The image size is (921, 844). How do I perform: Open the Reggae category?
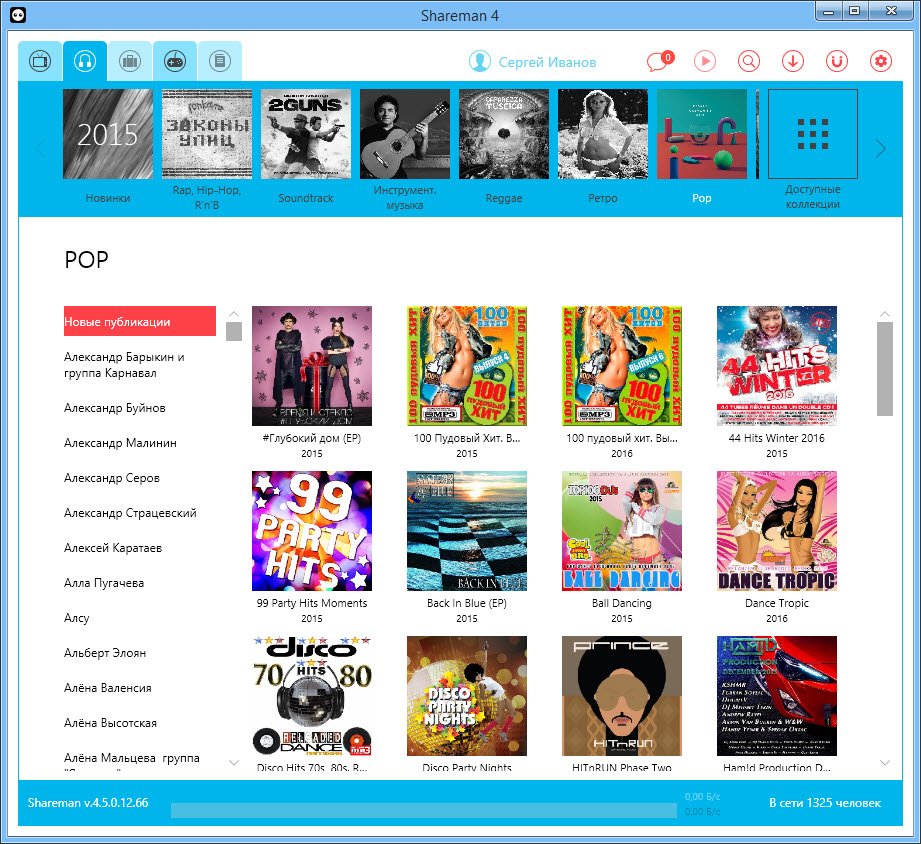tap(504, 134)
